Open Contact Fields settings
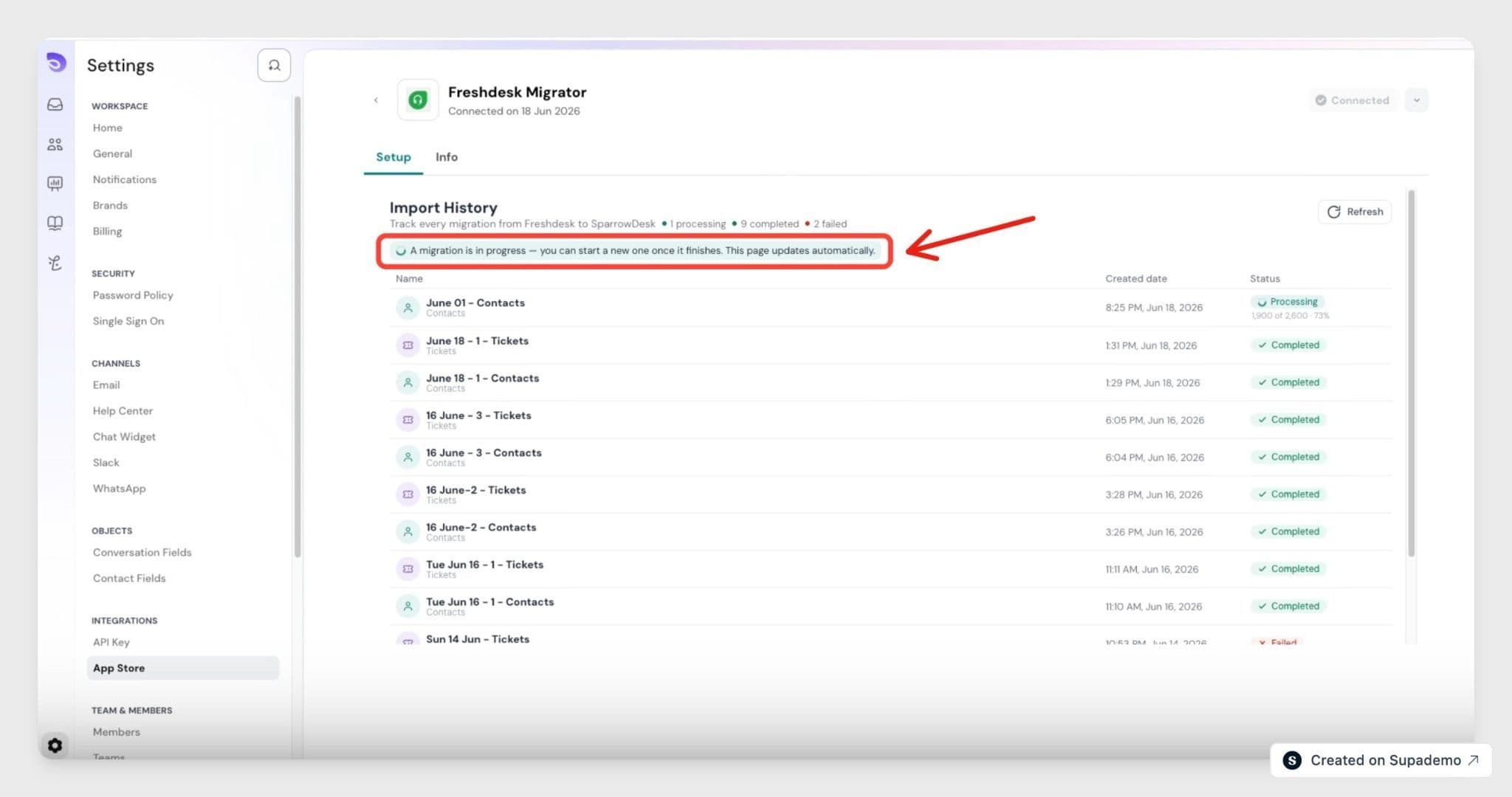The height and width of the screenshot is (797, 1512). pyautogui.click(x=129, y=579)
